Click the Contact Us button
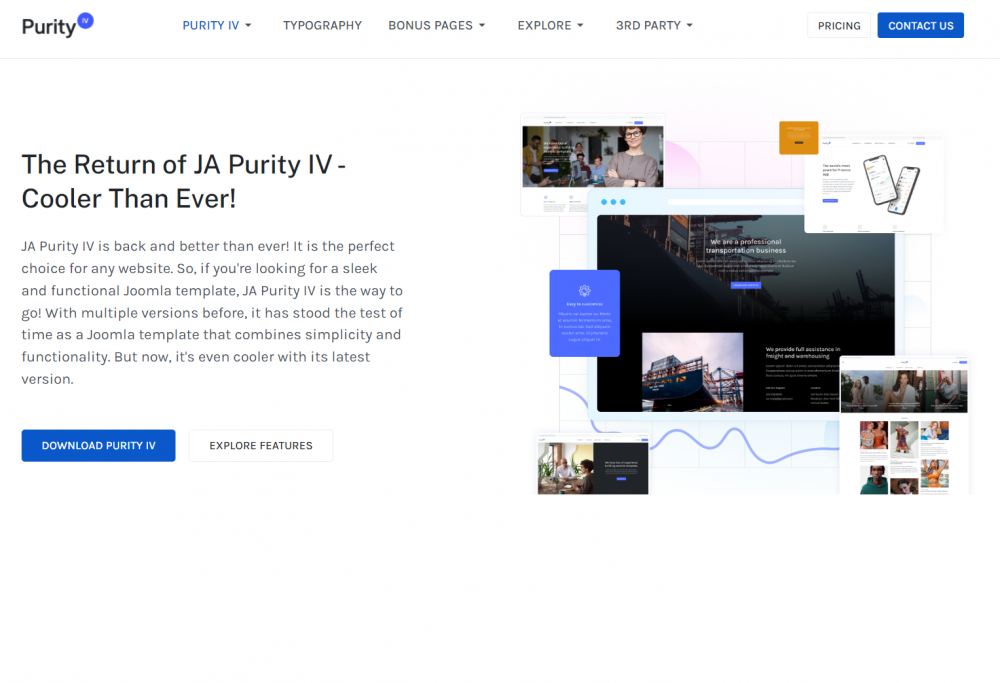The height and width of the screenshot is (683, 1000). [920, 26]
